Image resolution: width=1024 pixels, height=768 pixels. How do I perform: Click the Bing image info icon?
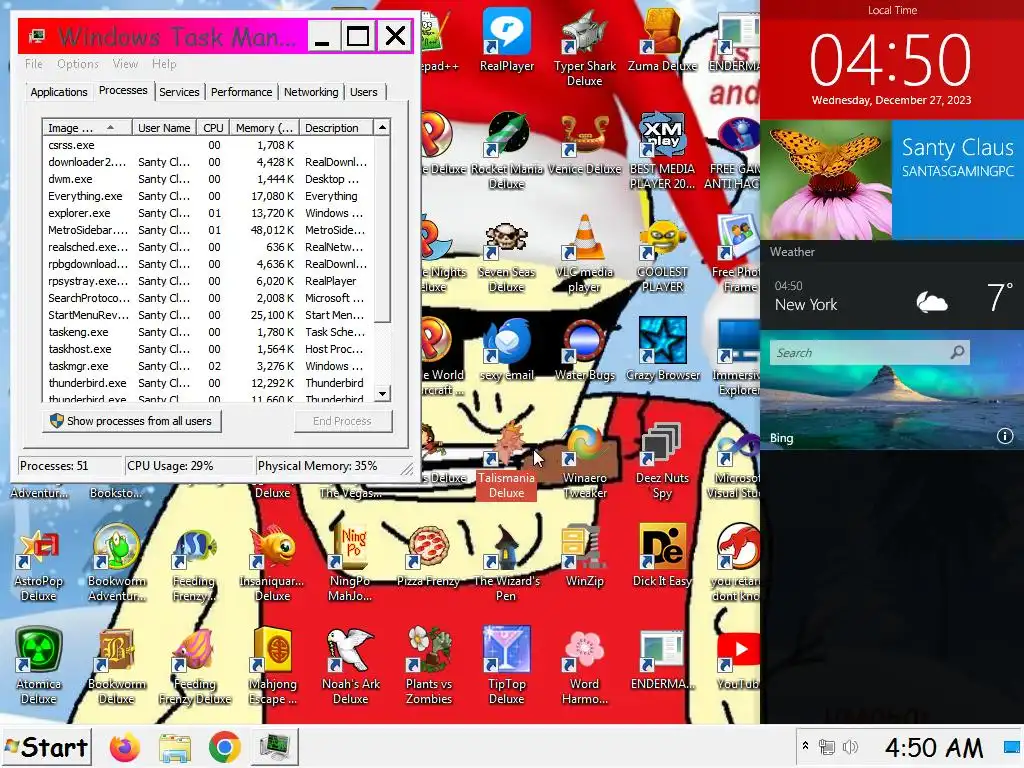[1004, 436]
